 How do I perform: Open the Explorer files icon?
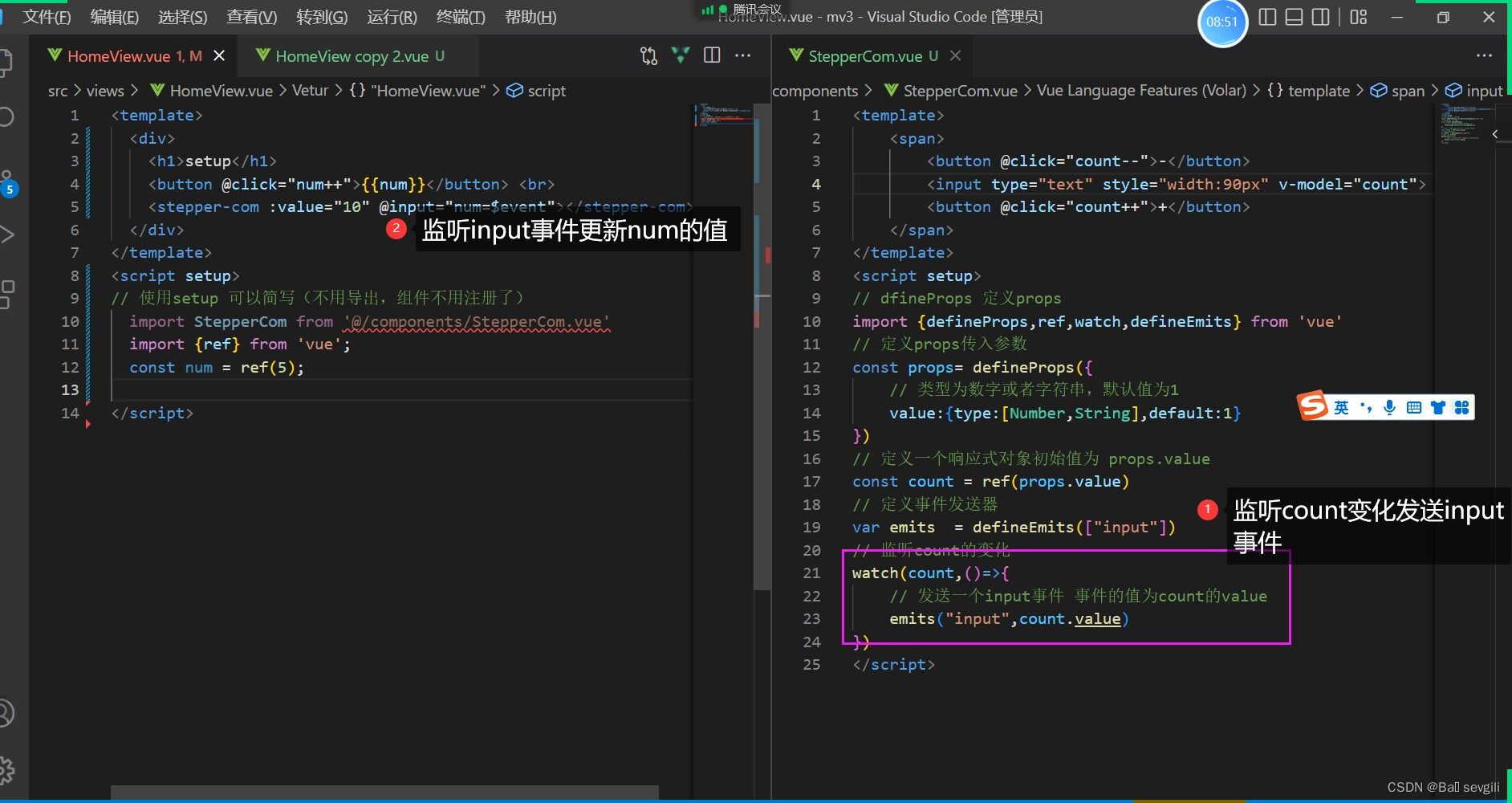(x=6, y=63)
